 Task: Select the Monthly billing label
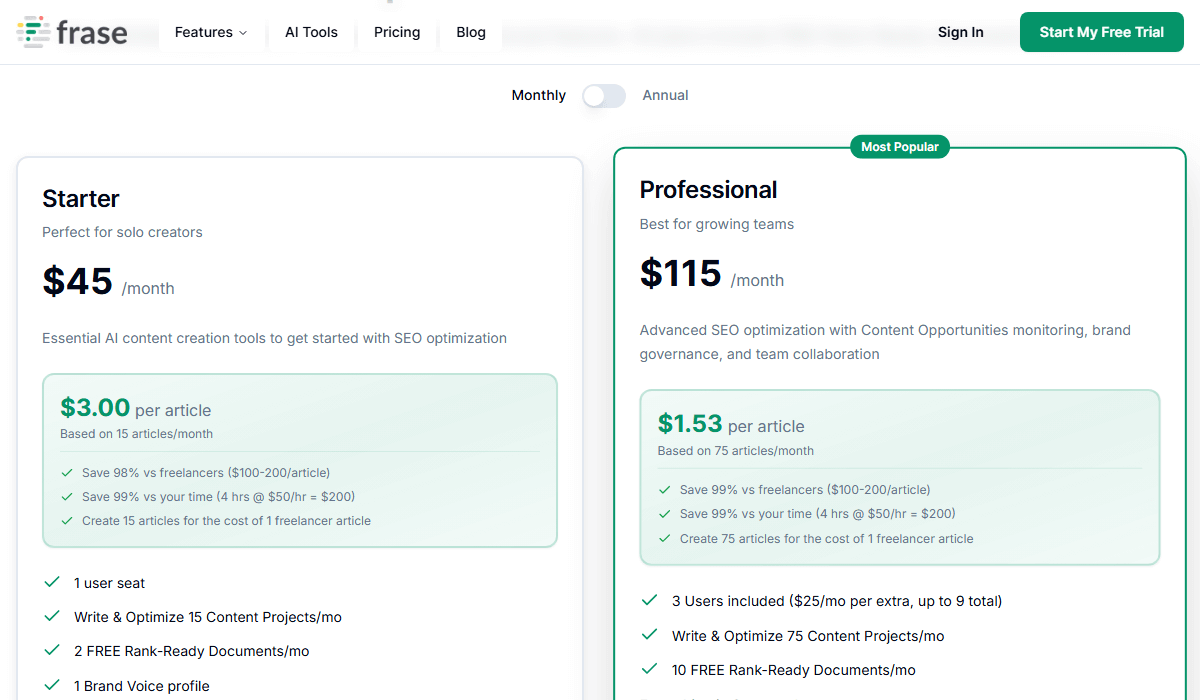[x=538, y=95]
